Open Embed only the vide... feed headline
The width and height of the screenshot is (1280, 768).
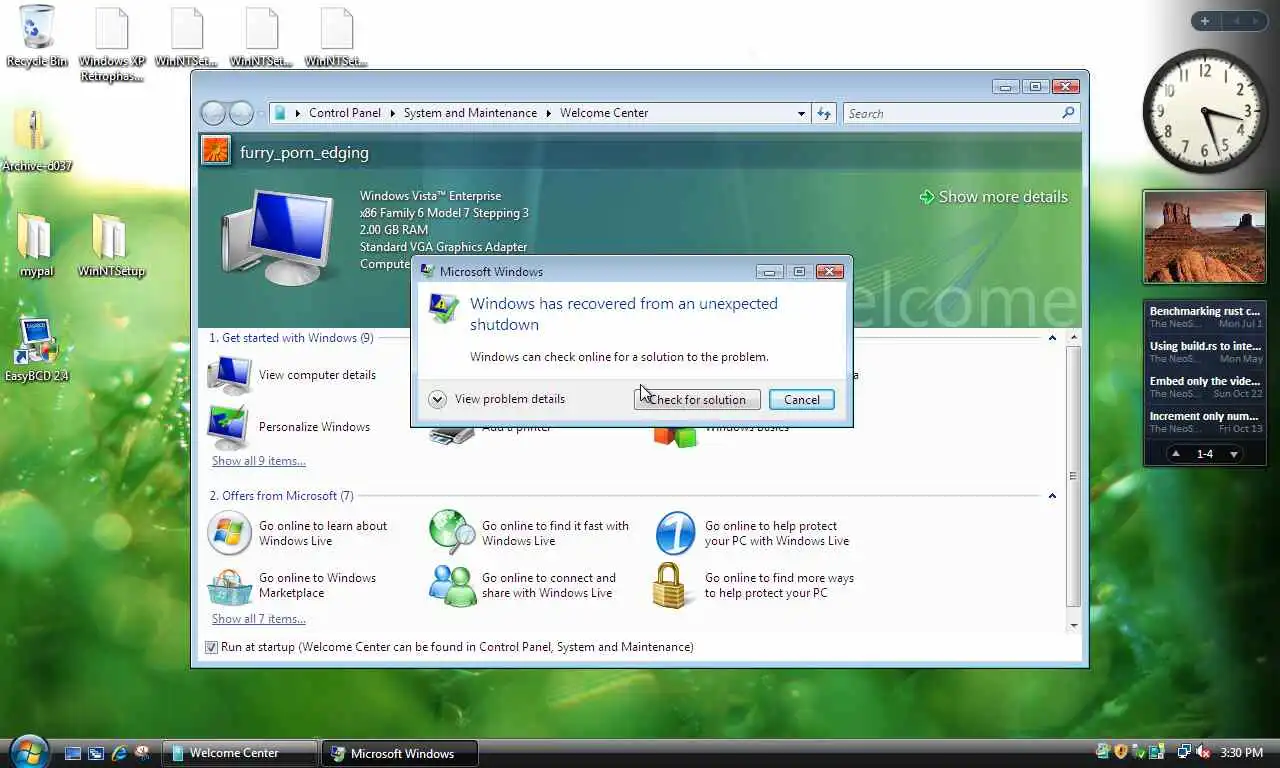(x=1205, y=387)
